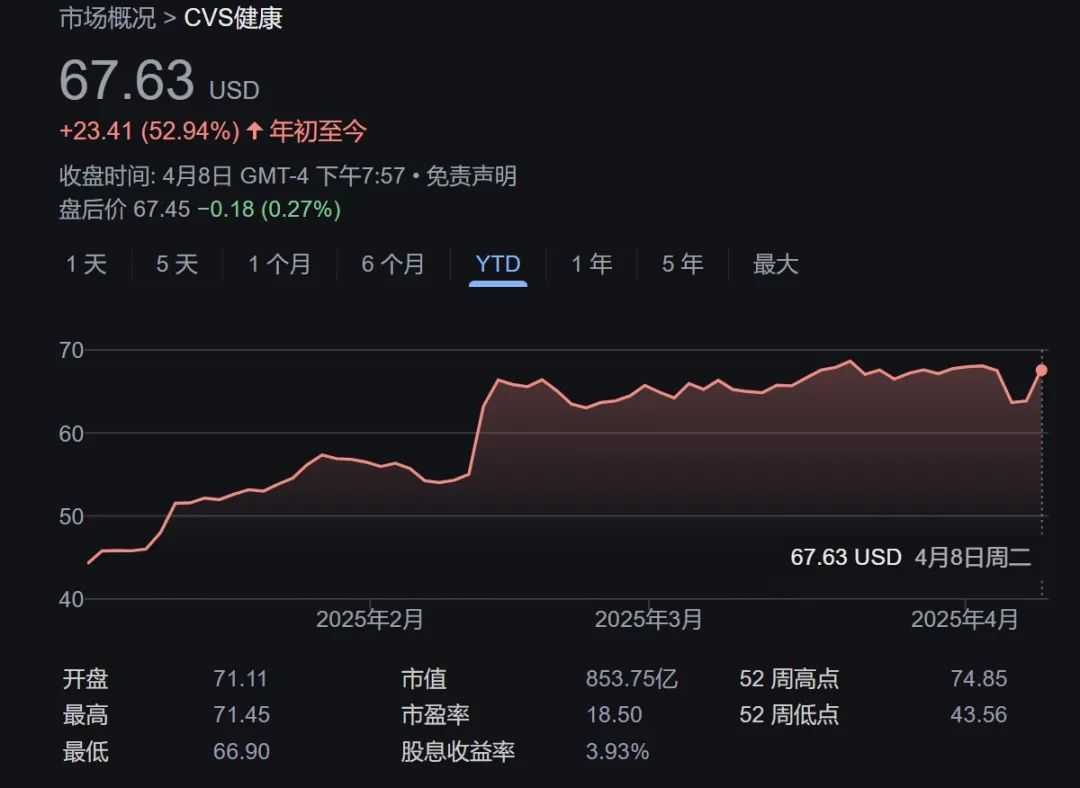Click the 最高 value 71.45

242,714
